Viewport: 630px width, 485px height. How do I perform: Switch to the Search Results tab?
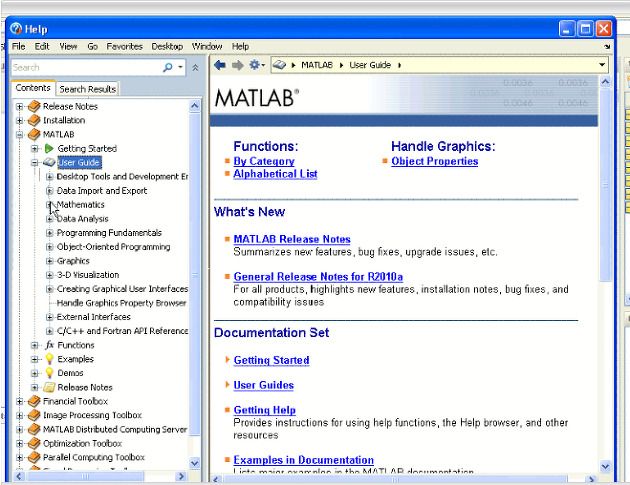click(88, 89)
